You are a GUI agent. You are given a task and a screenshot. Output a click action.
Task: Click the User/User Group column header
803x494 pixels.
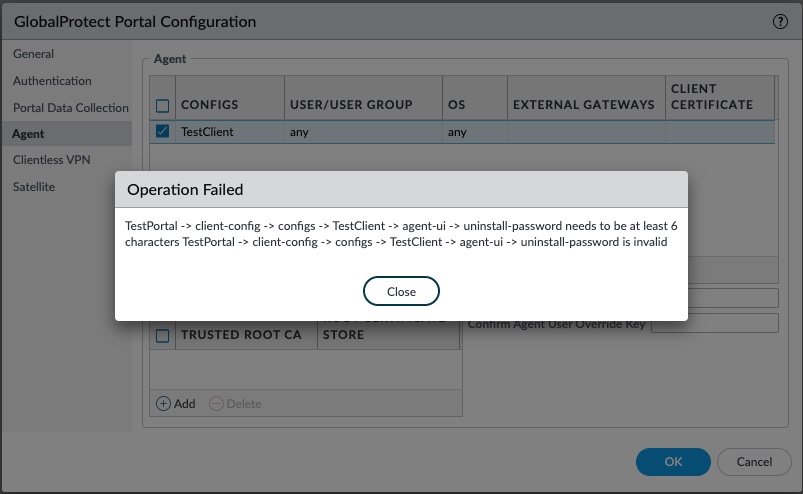coord(351,105)
